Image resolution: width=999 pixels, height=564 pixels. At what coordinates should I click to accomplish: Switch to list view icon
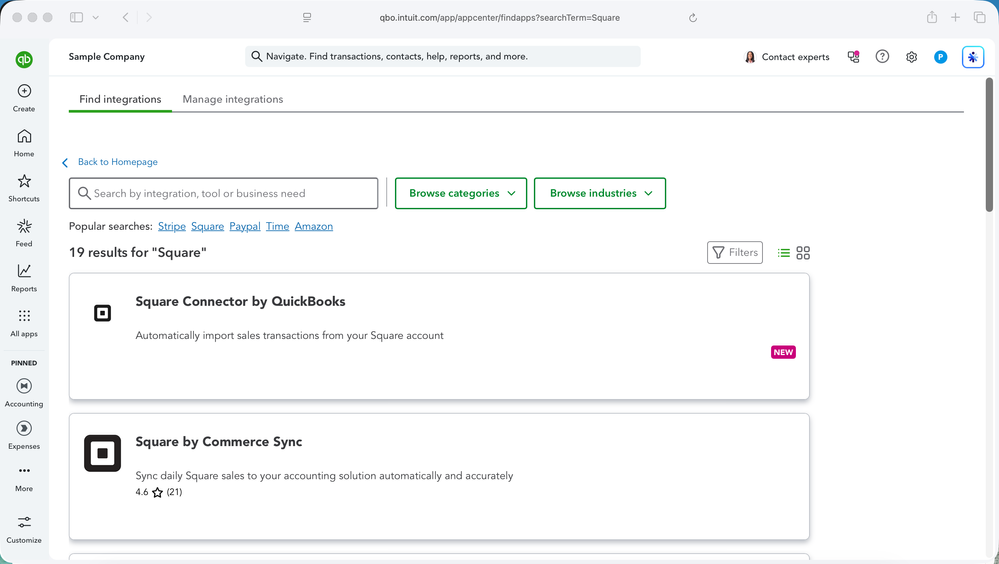784,253
